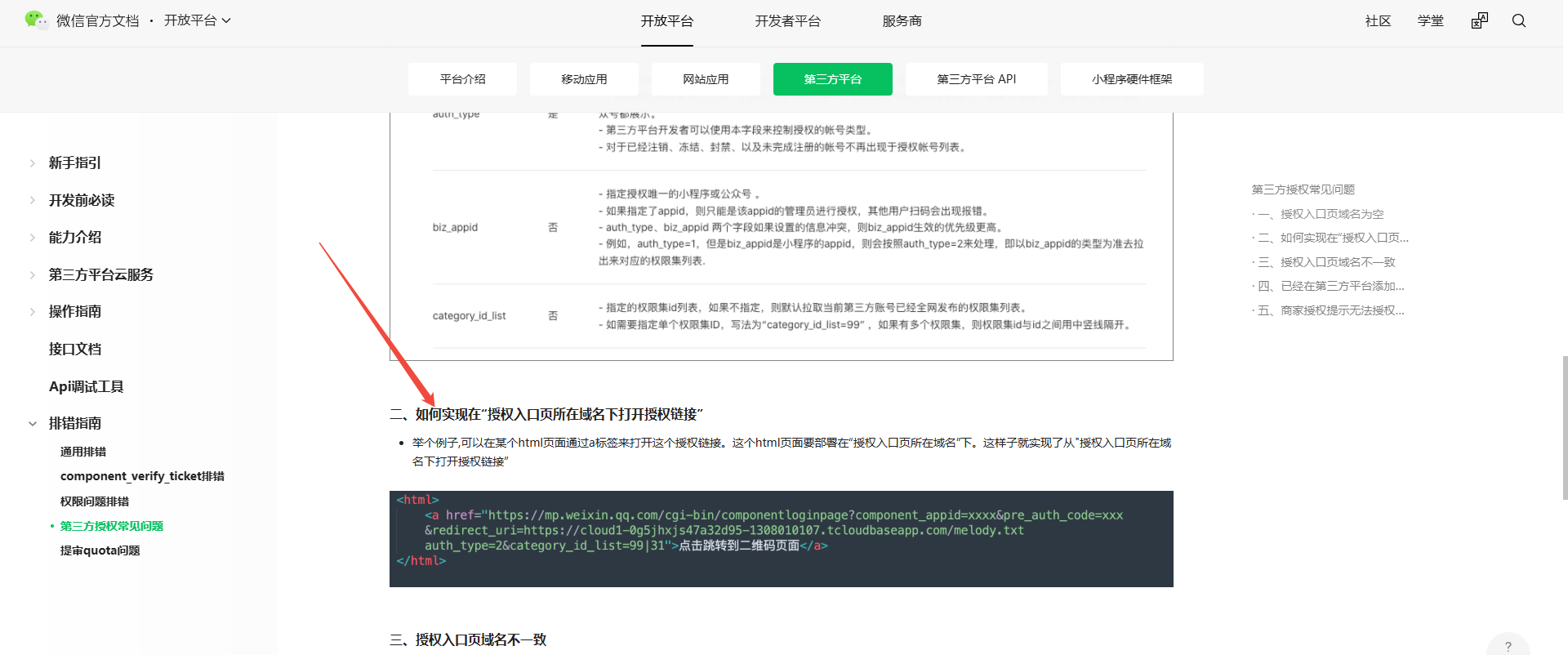Select the 网站应用 sub-navigation button
1568x655 pixels.
click(706, 79)
